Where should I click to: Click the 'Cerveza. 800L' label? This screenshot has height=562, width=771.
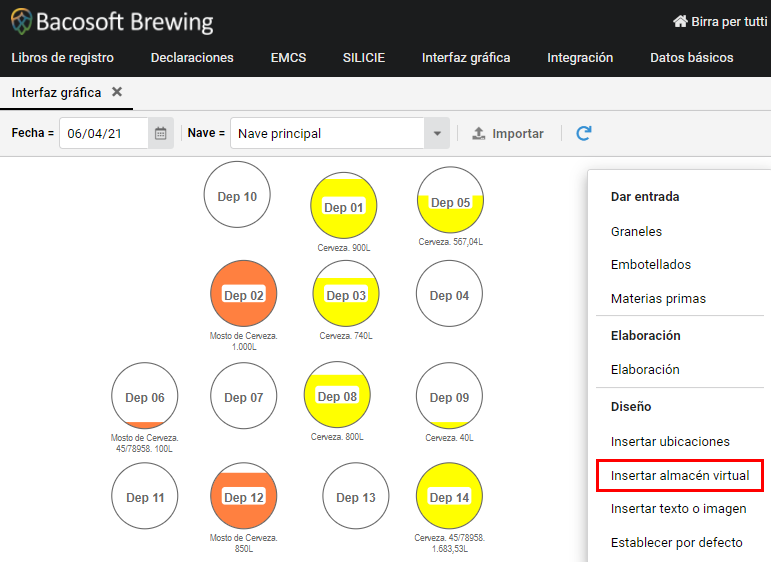337,437
